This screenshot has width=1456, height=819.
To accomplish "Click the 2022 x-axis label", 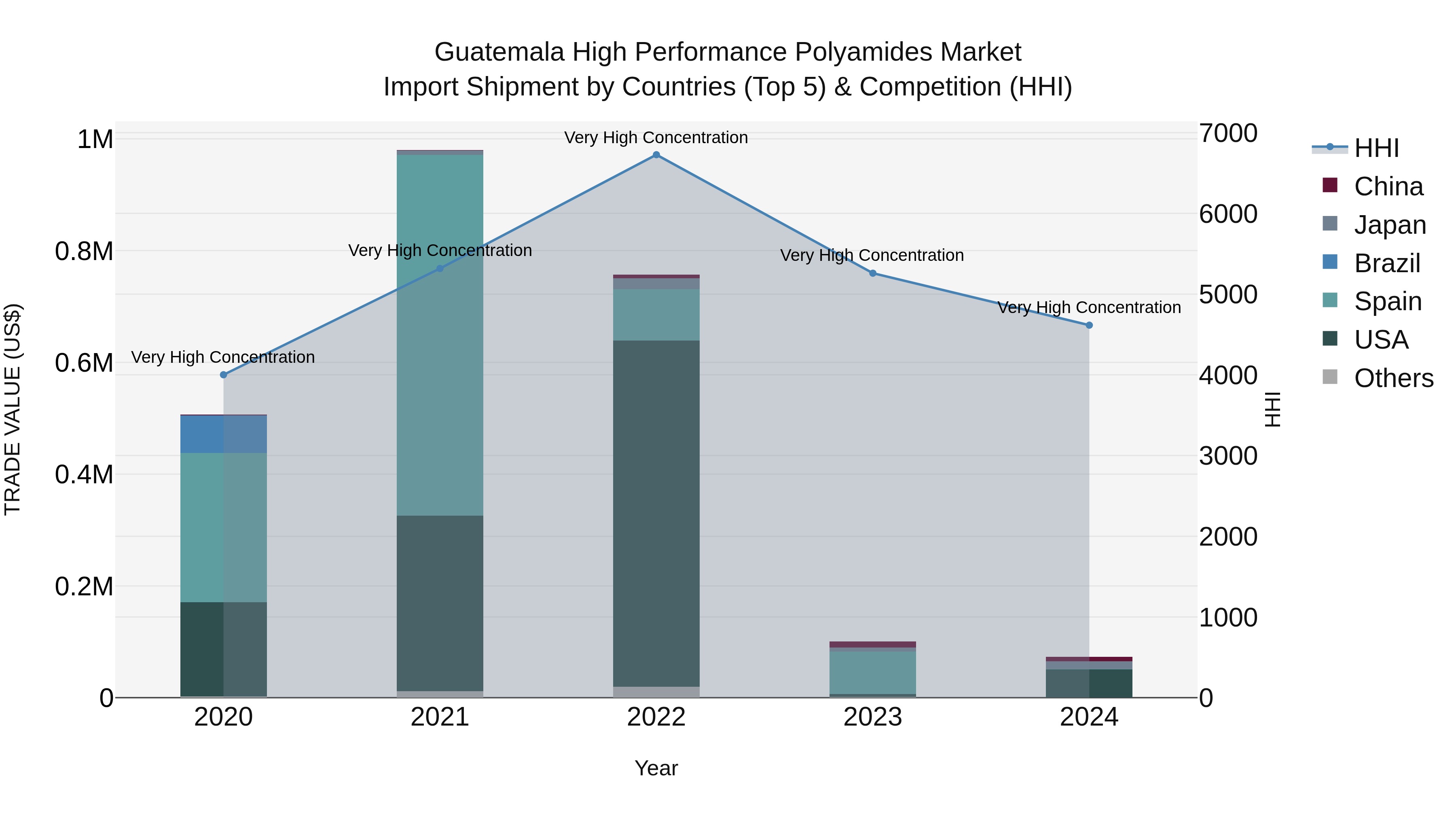I will (x=656, y=717).
